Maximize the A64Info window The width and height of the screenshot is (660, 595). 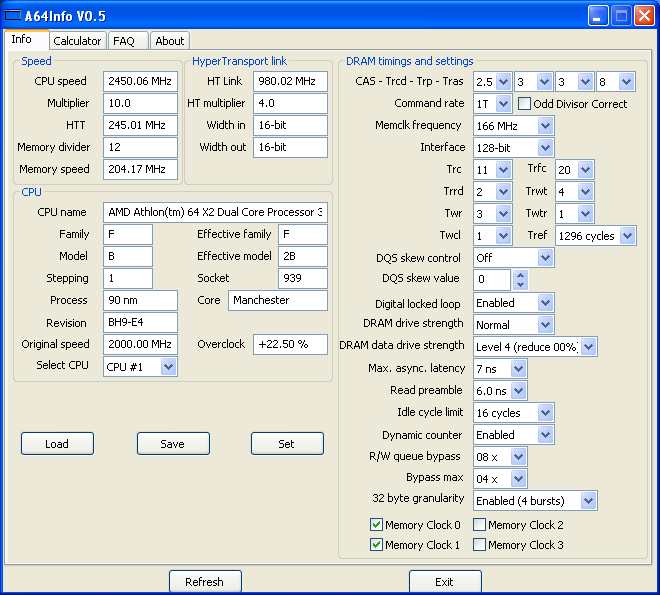[621, 15]
